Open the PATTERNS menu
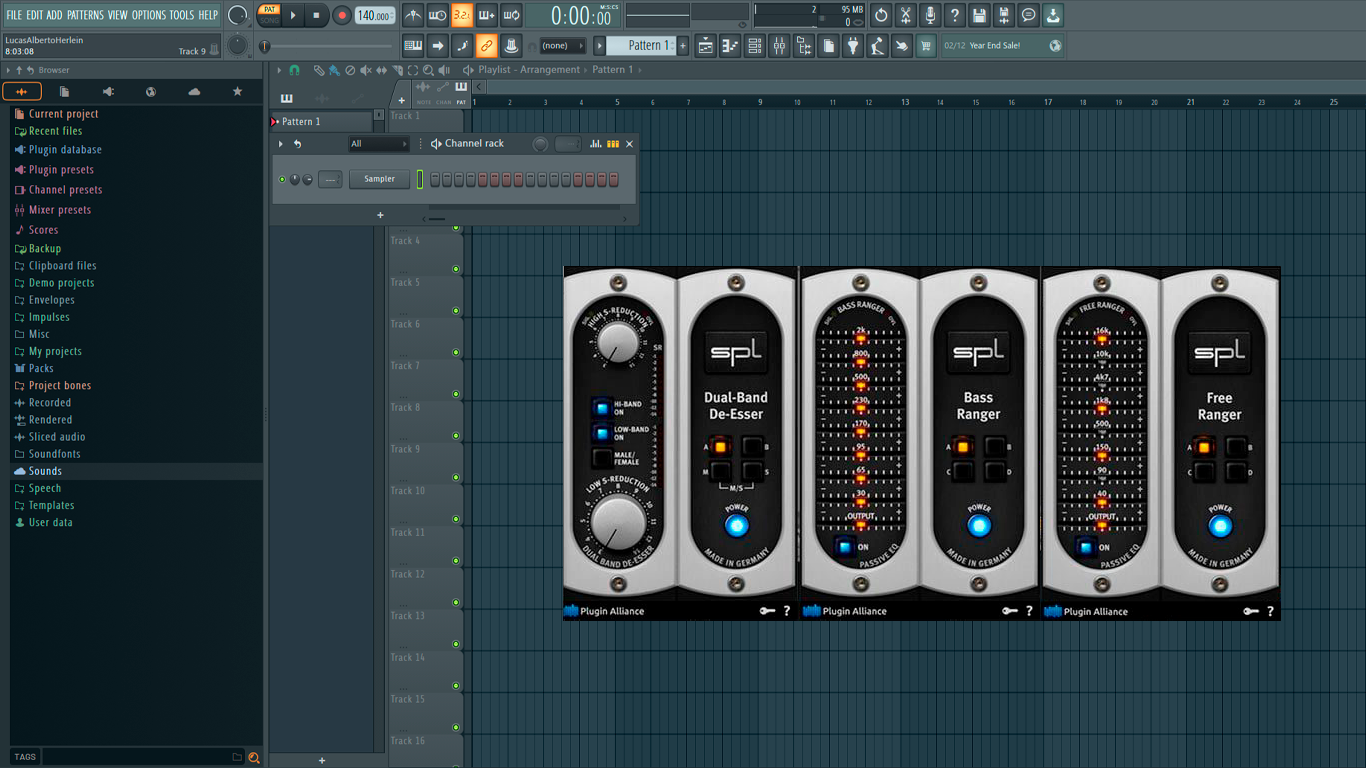The image size is (1366, 768). click(x=85, y=15)
